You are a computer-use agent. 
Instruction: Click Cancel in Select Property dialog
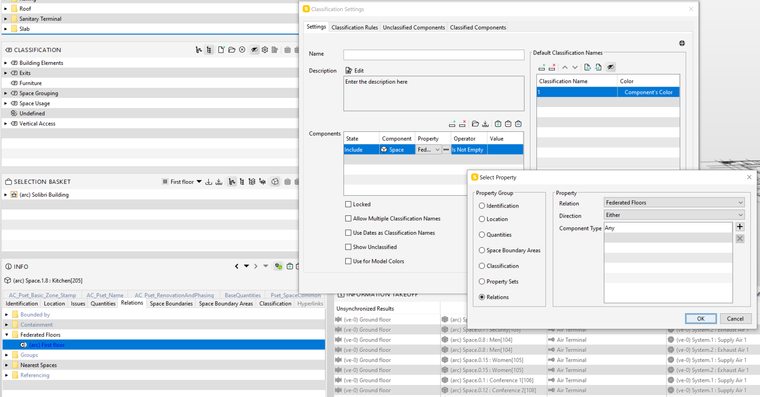coord(735,318)
